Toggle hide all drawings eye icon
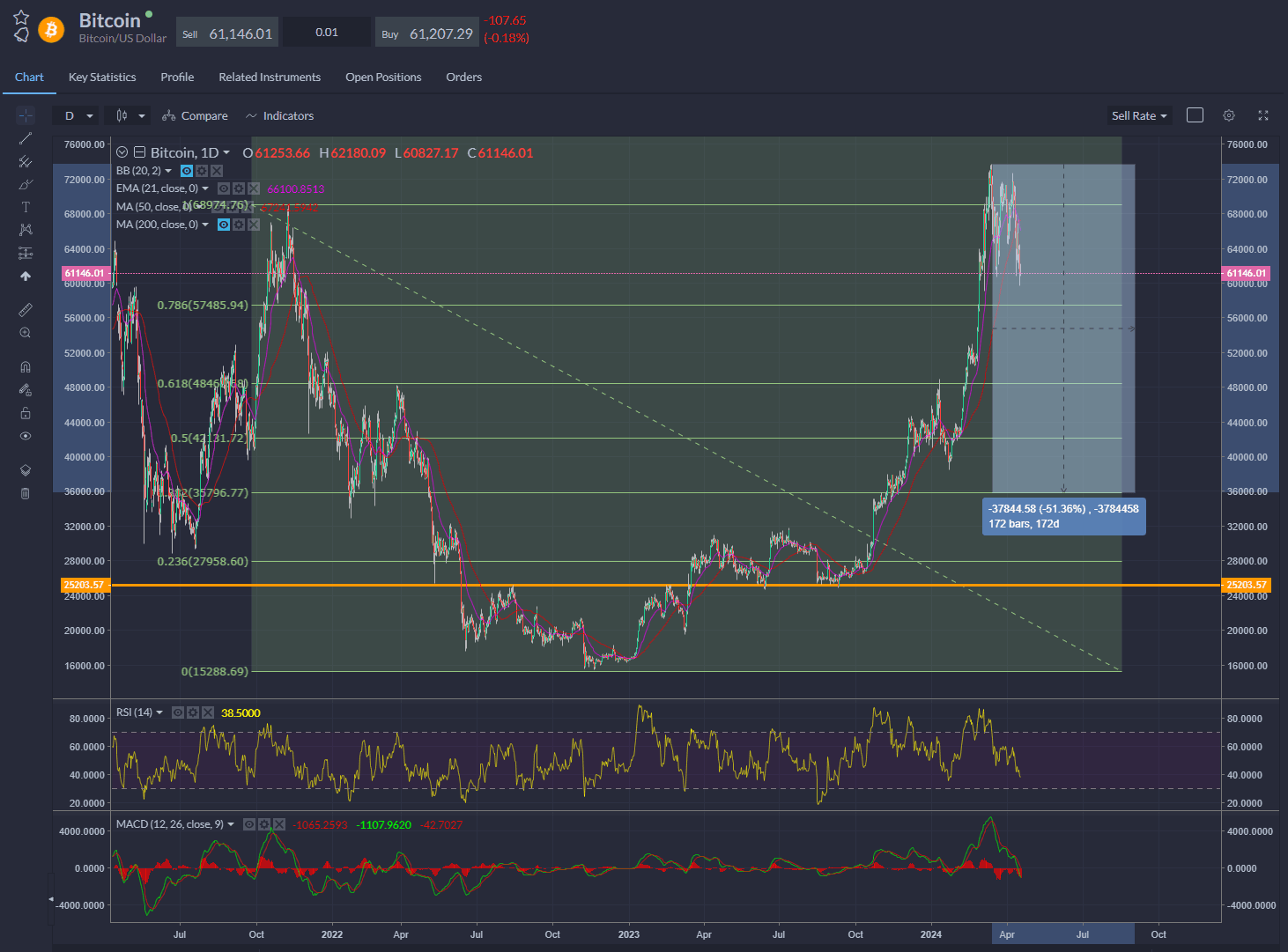This screenshot has width=1288, height=952. click(x=26, y=436)
